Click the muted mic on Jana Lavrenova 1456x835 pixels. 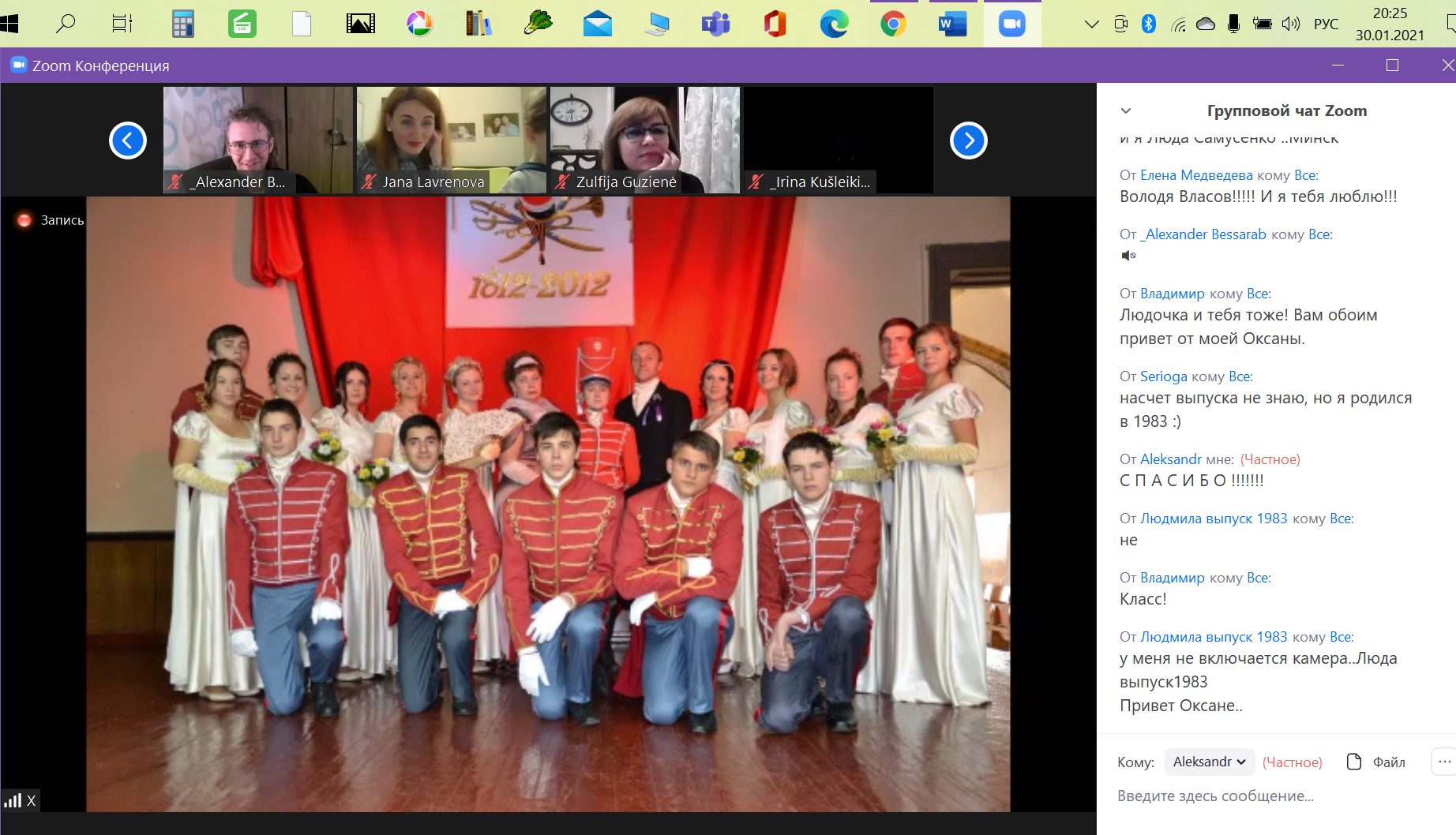pos(369,182)
